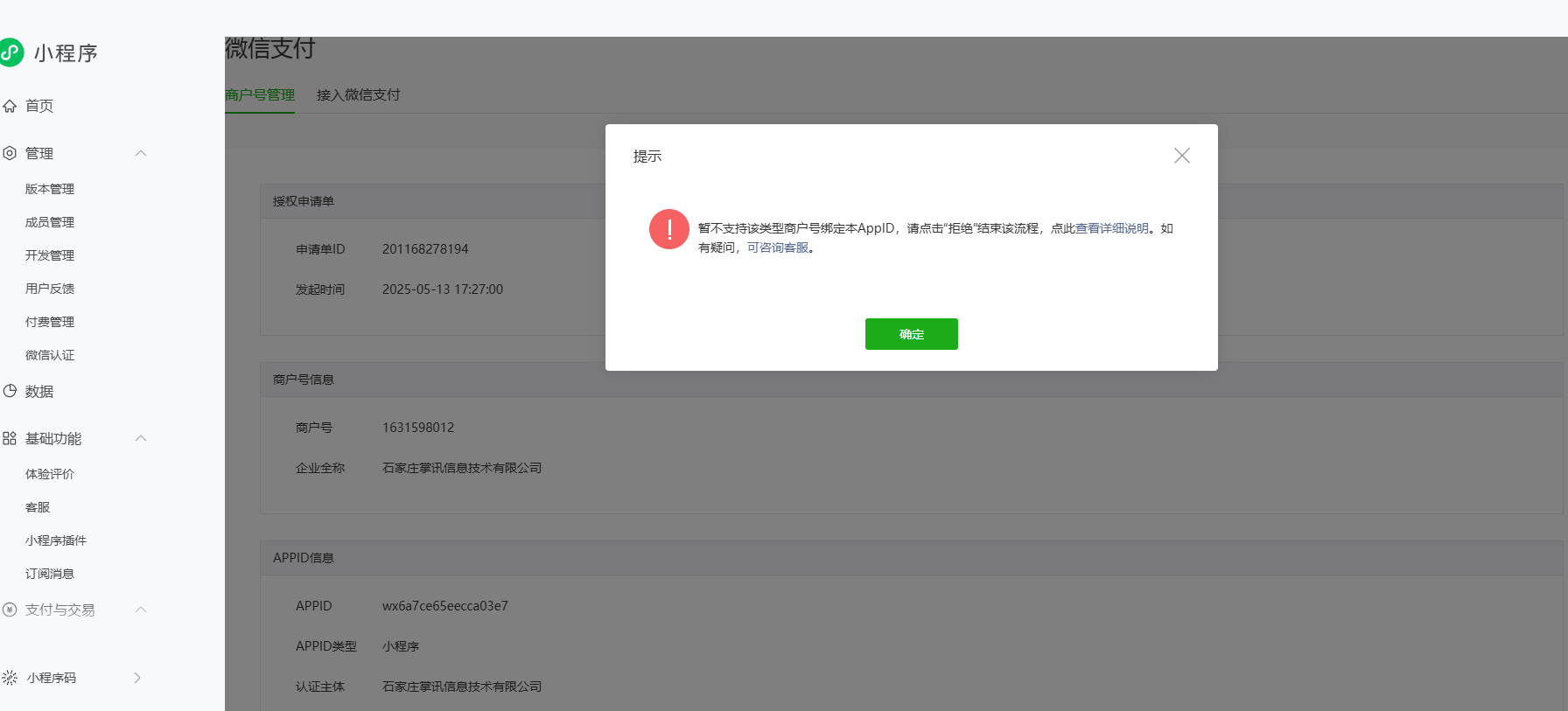Collapse the 管理 section chevron

pyautogui.click(x=141, y=153)
